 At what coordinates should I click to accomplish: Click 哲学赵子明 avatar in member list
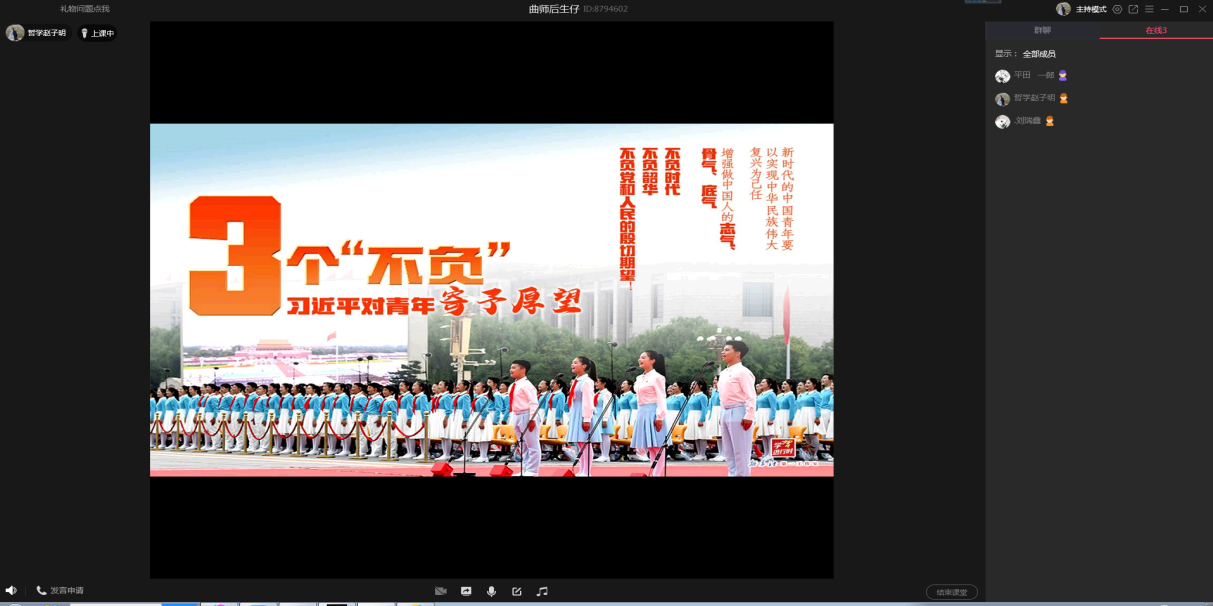[x=1002, y=99]
